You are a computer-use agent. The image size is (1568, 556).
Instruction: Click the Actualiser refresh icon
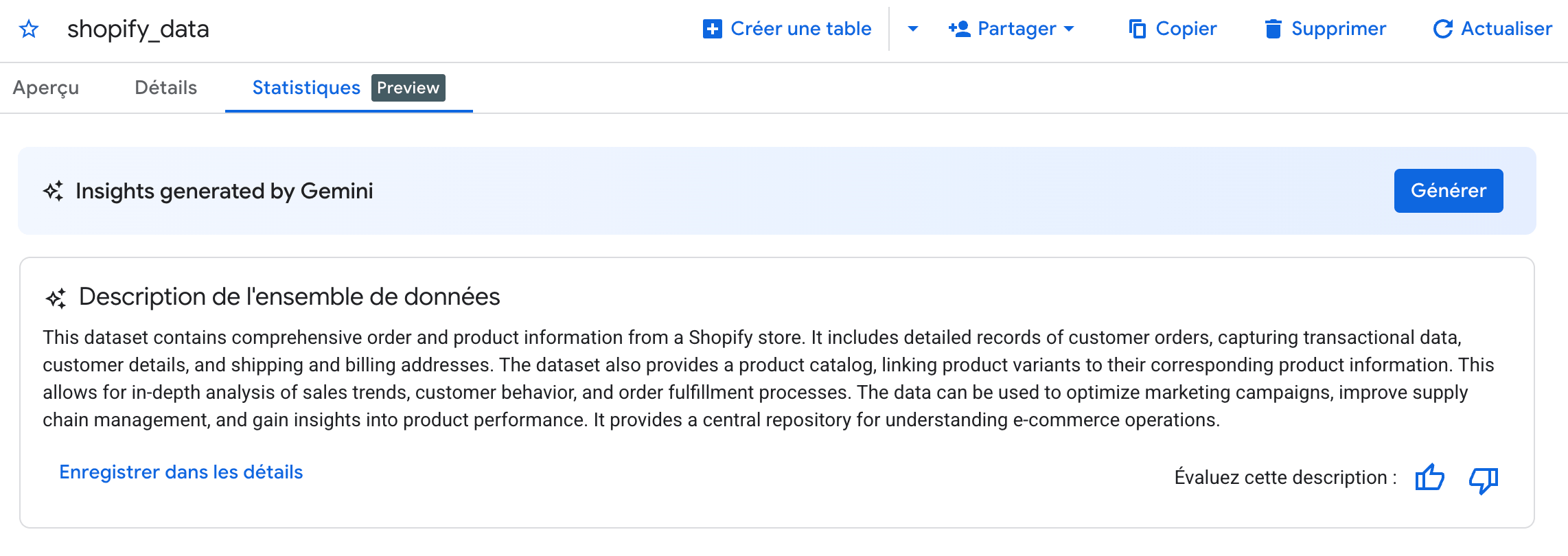pos(1443,29)
